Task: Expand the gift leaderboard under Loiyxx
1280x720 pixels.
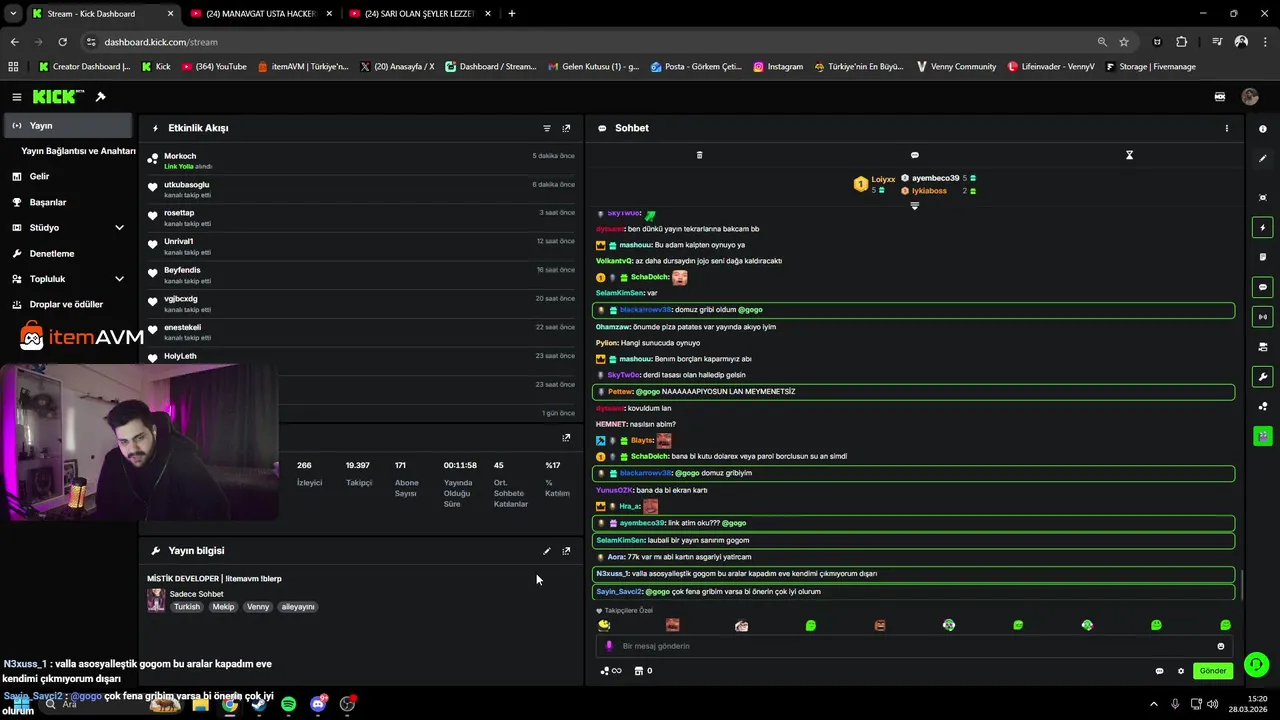Action: click(x=914, y=206)
